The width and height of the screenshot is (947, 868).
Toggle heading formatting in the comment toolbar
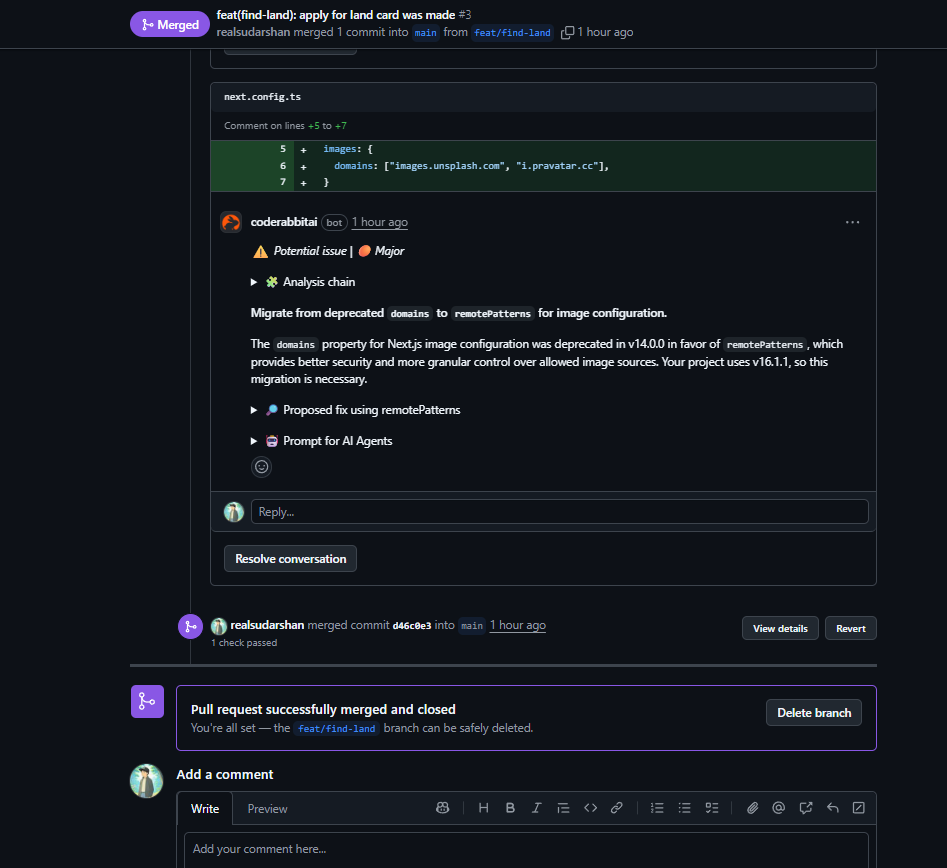(x=483, y=807)
